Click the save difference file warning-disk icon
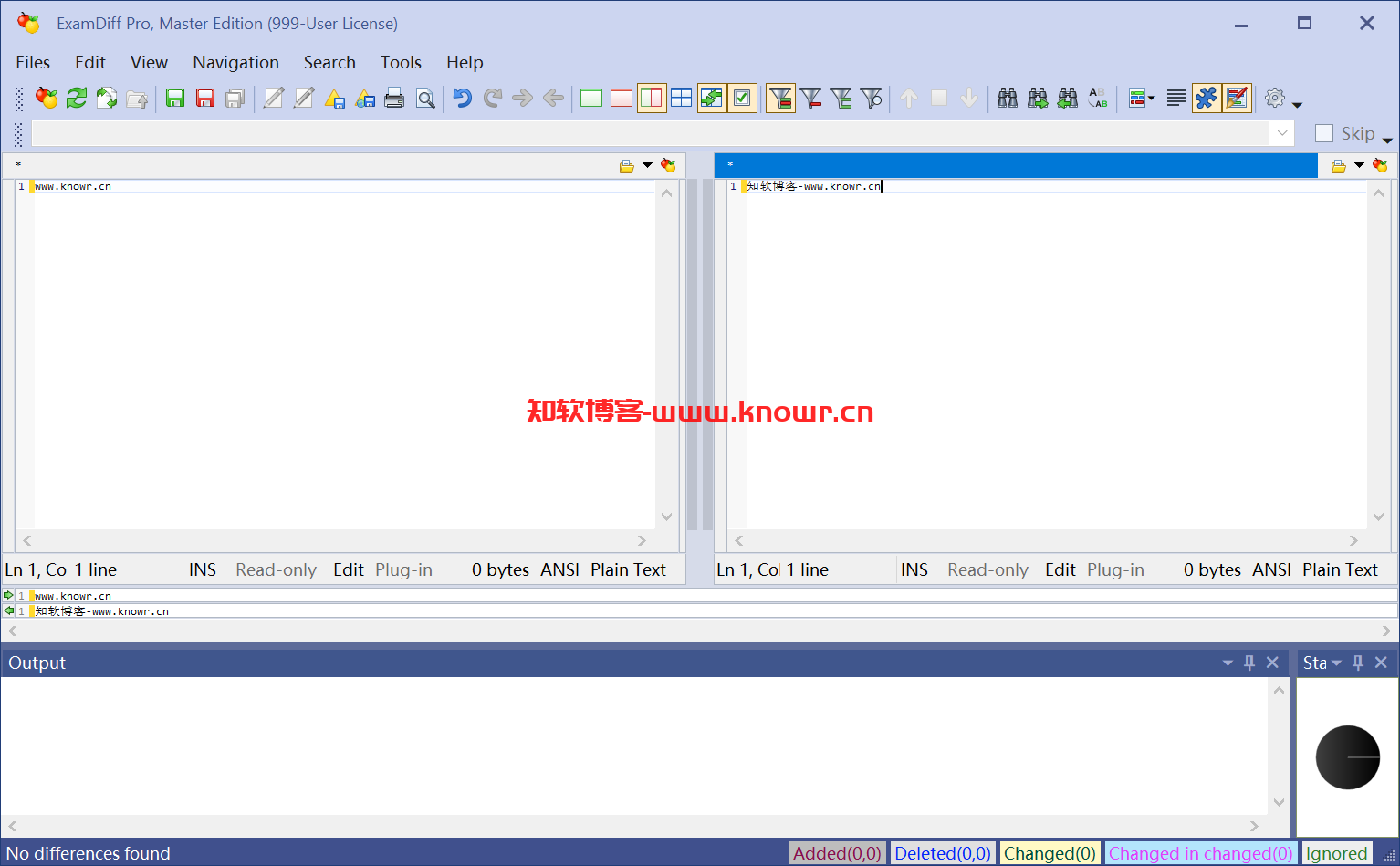The width and height of the screenshot is (1400, 866). pyautogui.click(x=335, y=98)
